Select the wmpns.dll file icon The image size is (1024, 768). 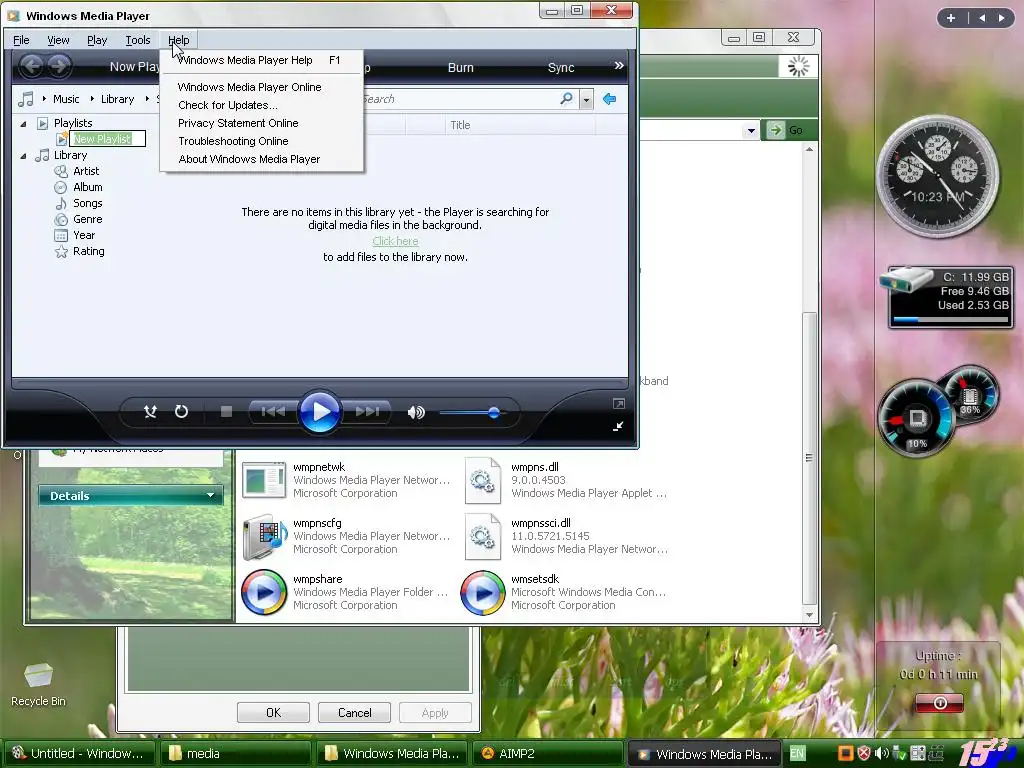coord(483,480)
